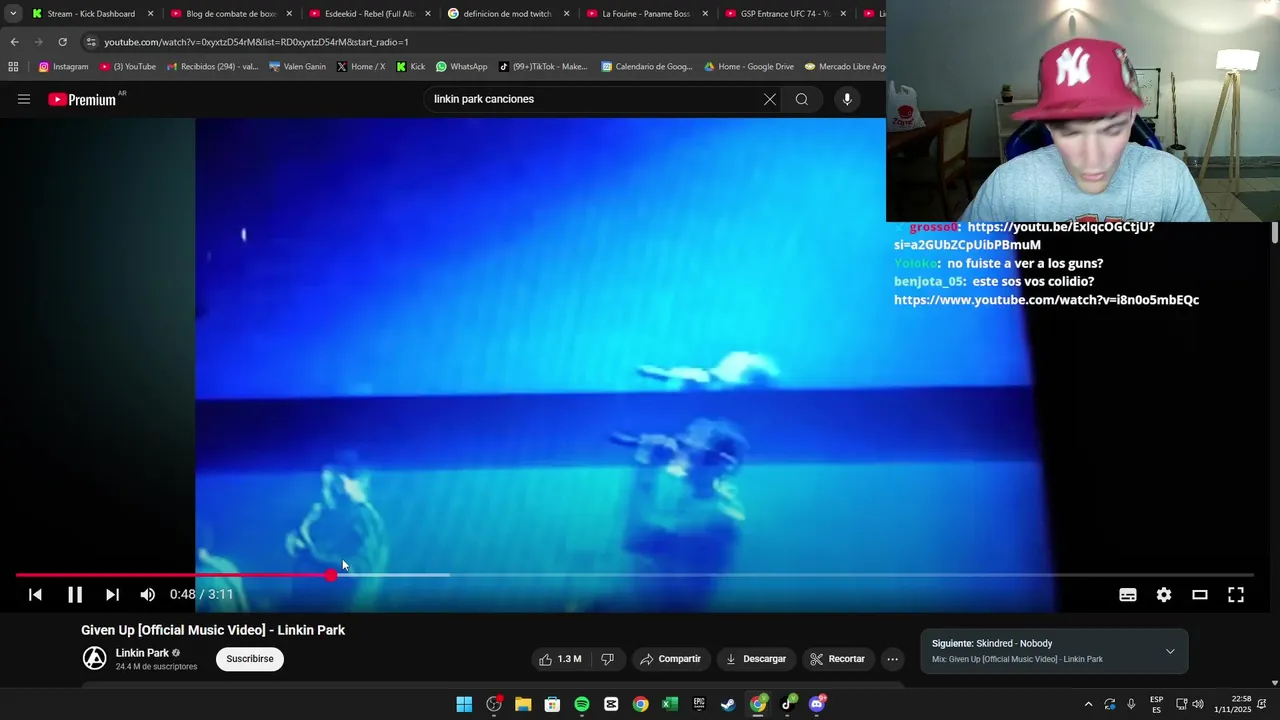Open the Calendario de Google bookmark
The width and height of the screenshot is (1280, 720).
[x=647, y=67]
